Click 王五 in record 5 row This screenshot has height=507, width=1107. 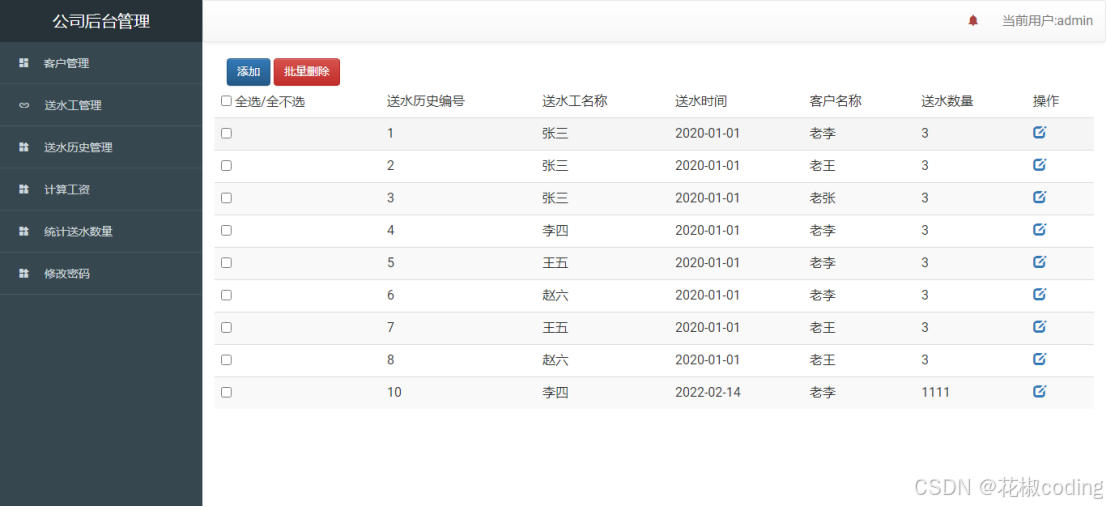click(555, 263)
